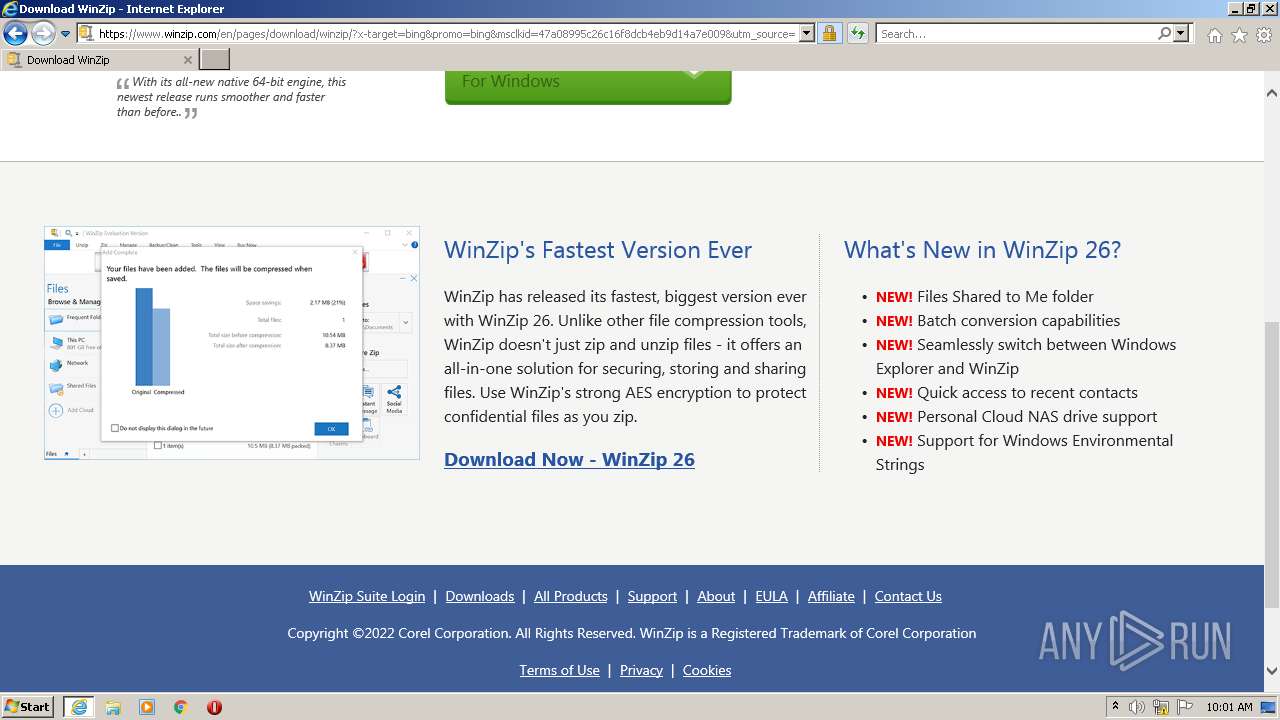Open the search provider dropdown arrow
This screenshot has height=720, width=1280.
1182,34
